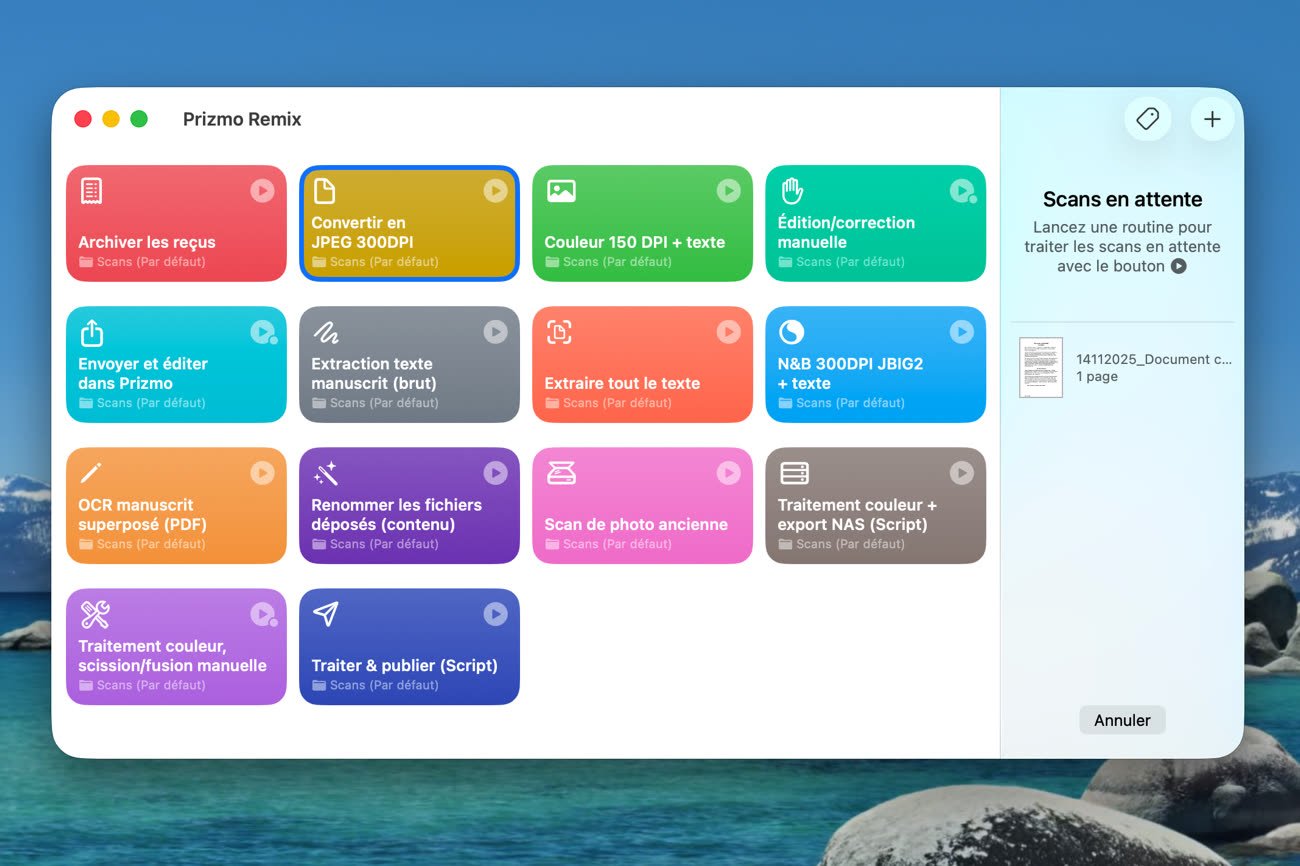The height and width of the screenshot is (866, 1300).
Task: Select the 14112025_Document pending scan thumbnail
Action: coord(1040,367)
